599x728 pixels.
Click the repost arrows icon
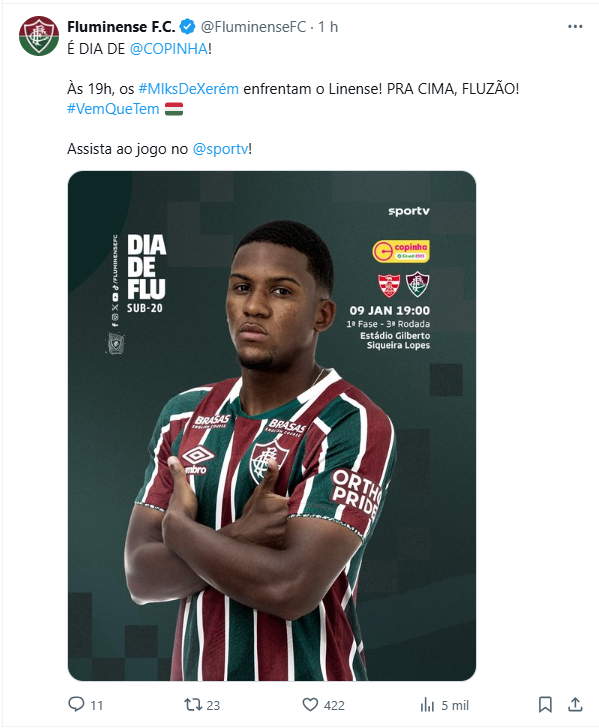tap(193, 704)
